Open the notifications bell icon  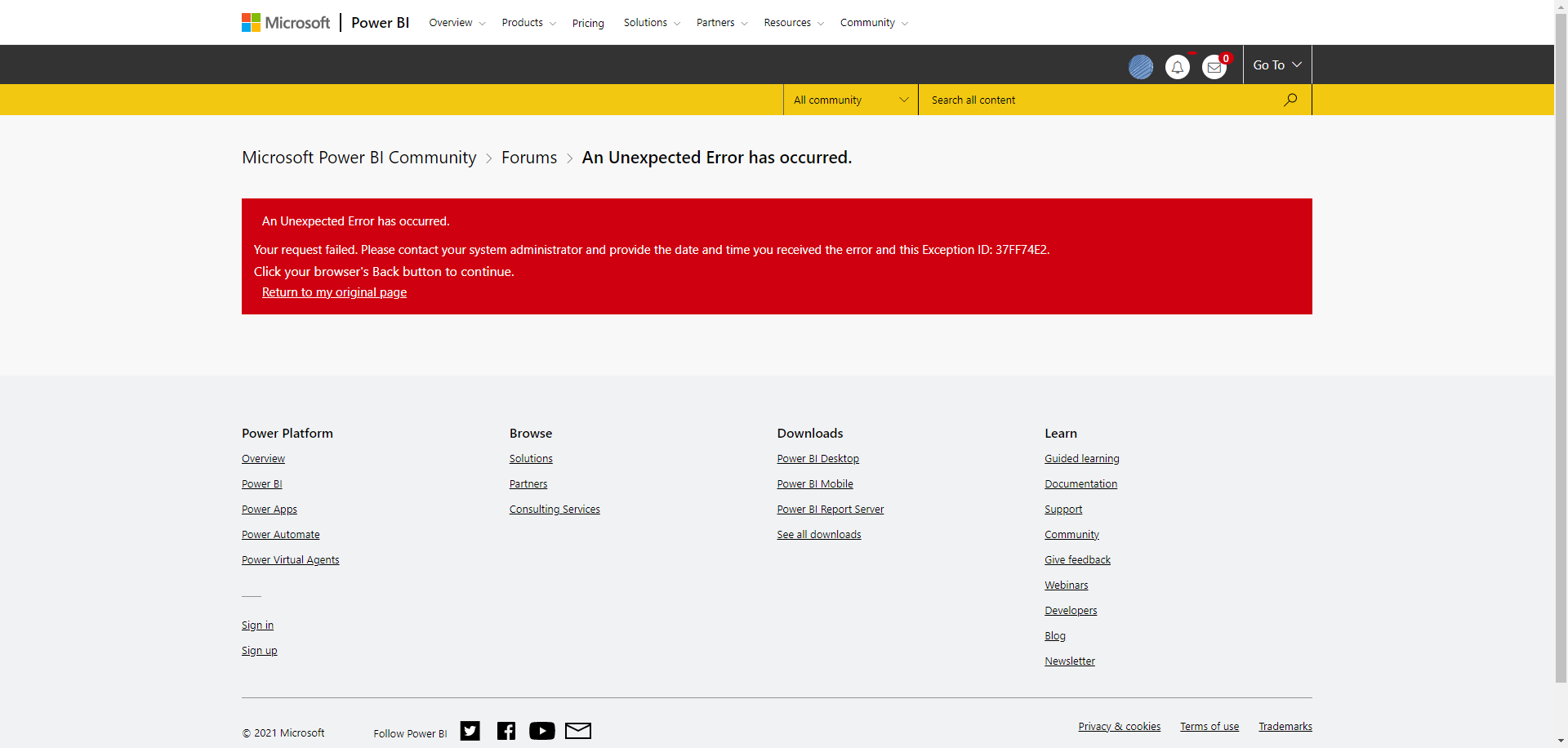1178,67
